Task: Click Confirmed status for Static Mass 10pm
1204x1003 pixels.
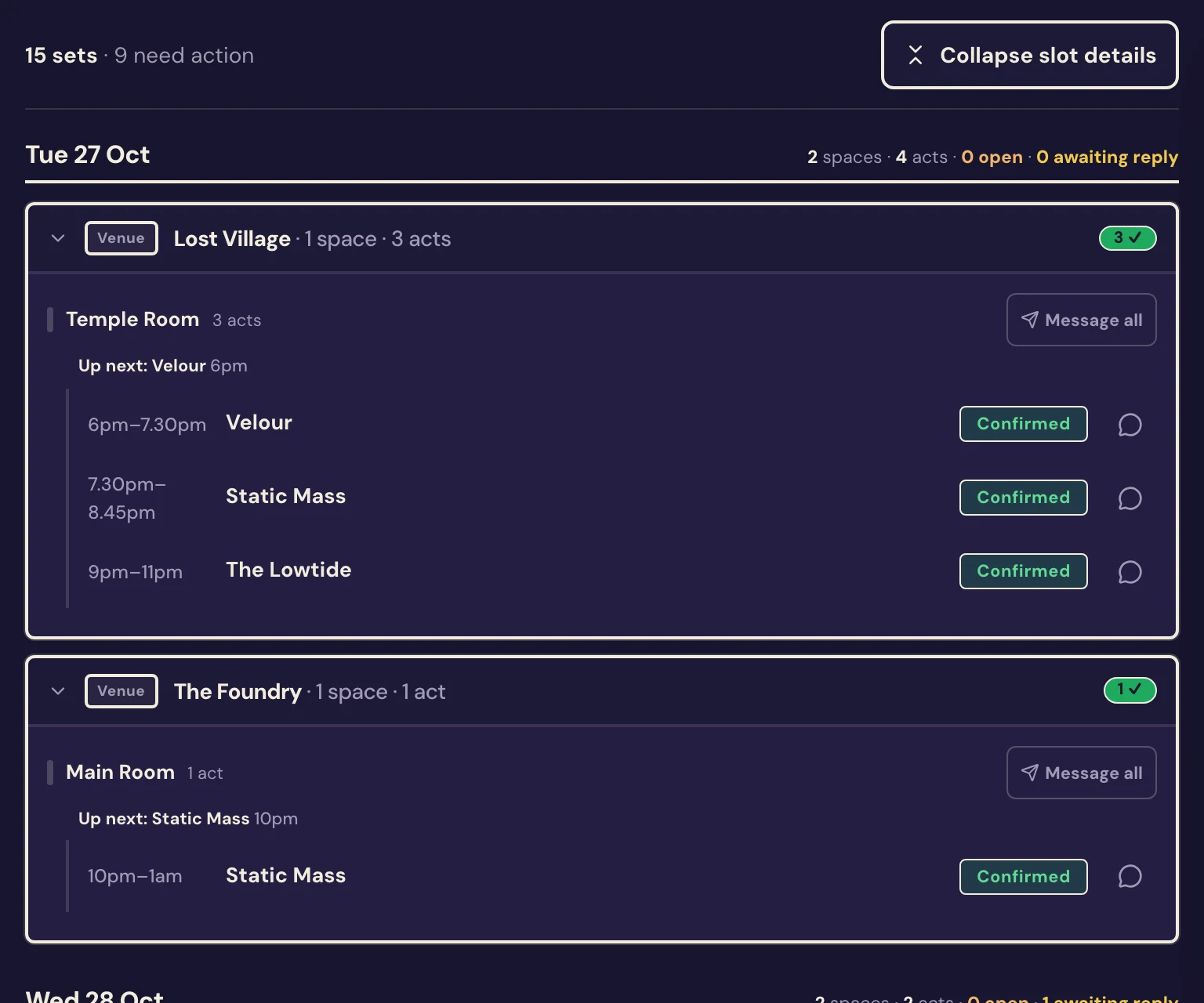Action: 1024,877
